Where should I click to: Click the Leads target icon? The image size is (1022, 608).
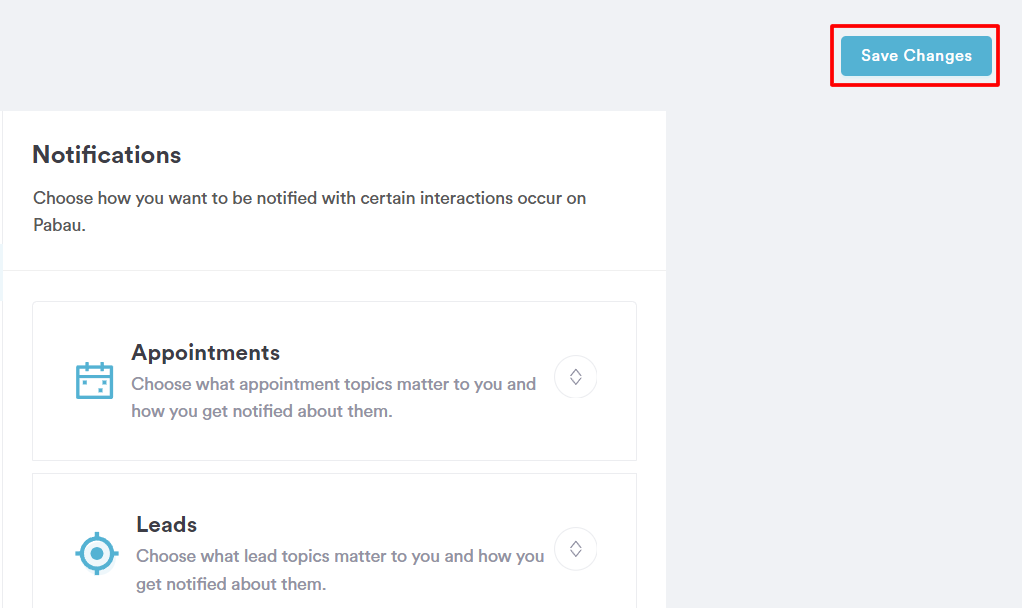[97, 553]
